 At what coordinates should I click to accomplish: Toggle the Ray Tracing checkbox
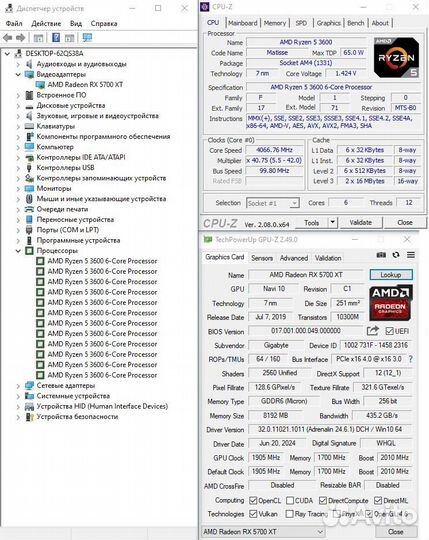(x=290, y=514)
